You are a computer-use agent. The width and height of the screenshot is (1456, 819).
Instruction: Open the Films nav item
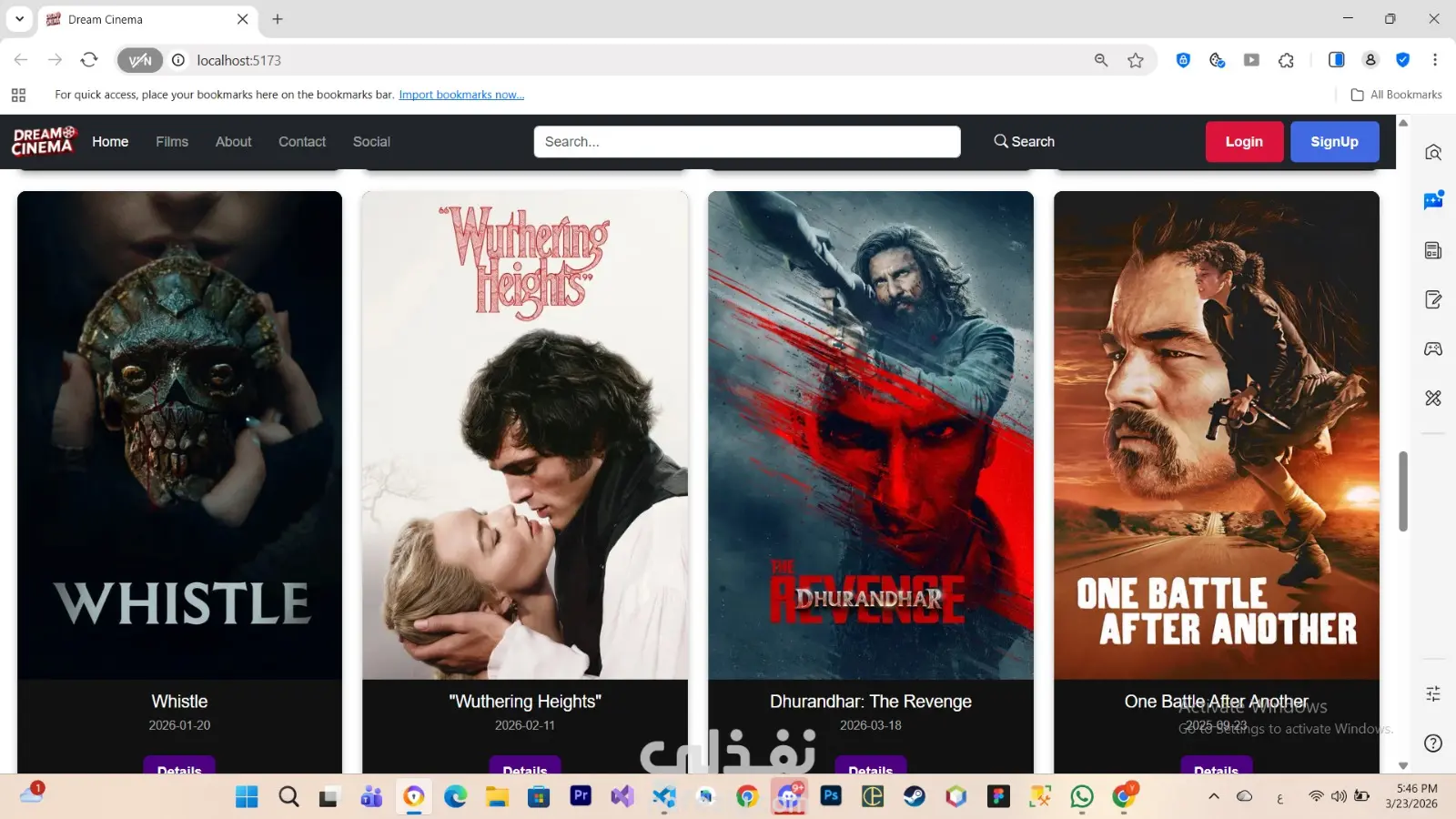tap(172, 141)
